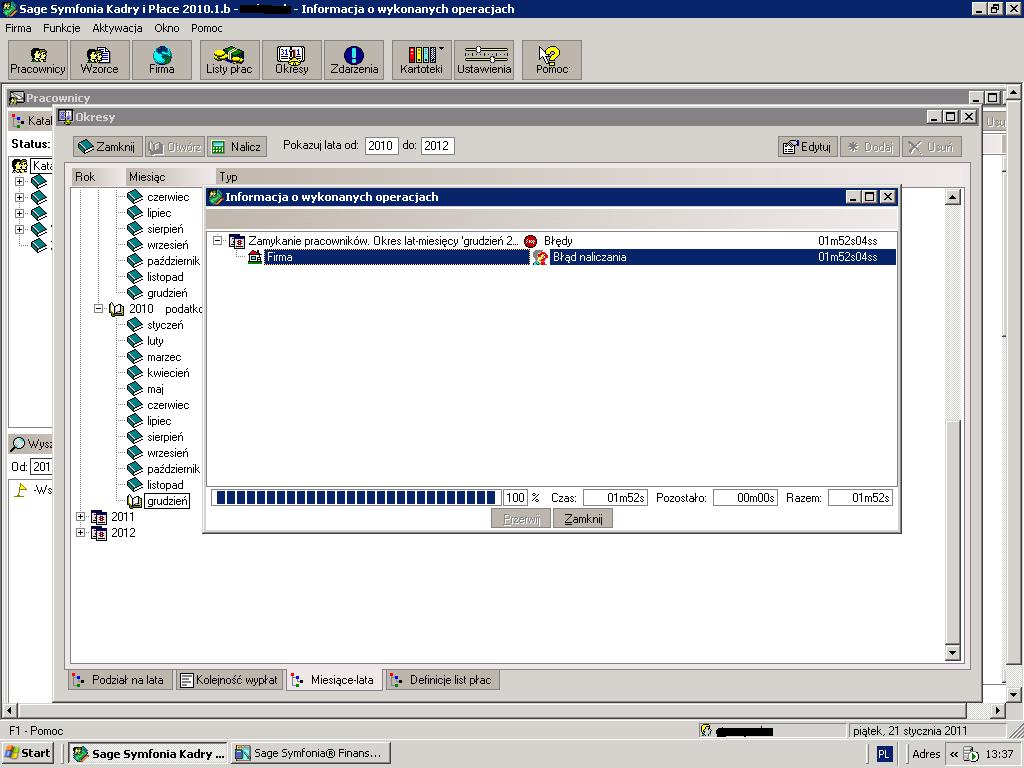
Task: Collapse the Zamykanie pracowników operation node
Action: pyautogui.click(x=218, y=241)
